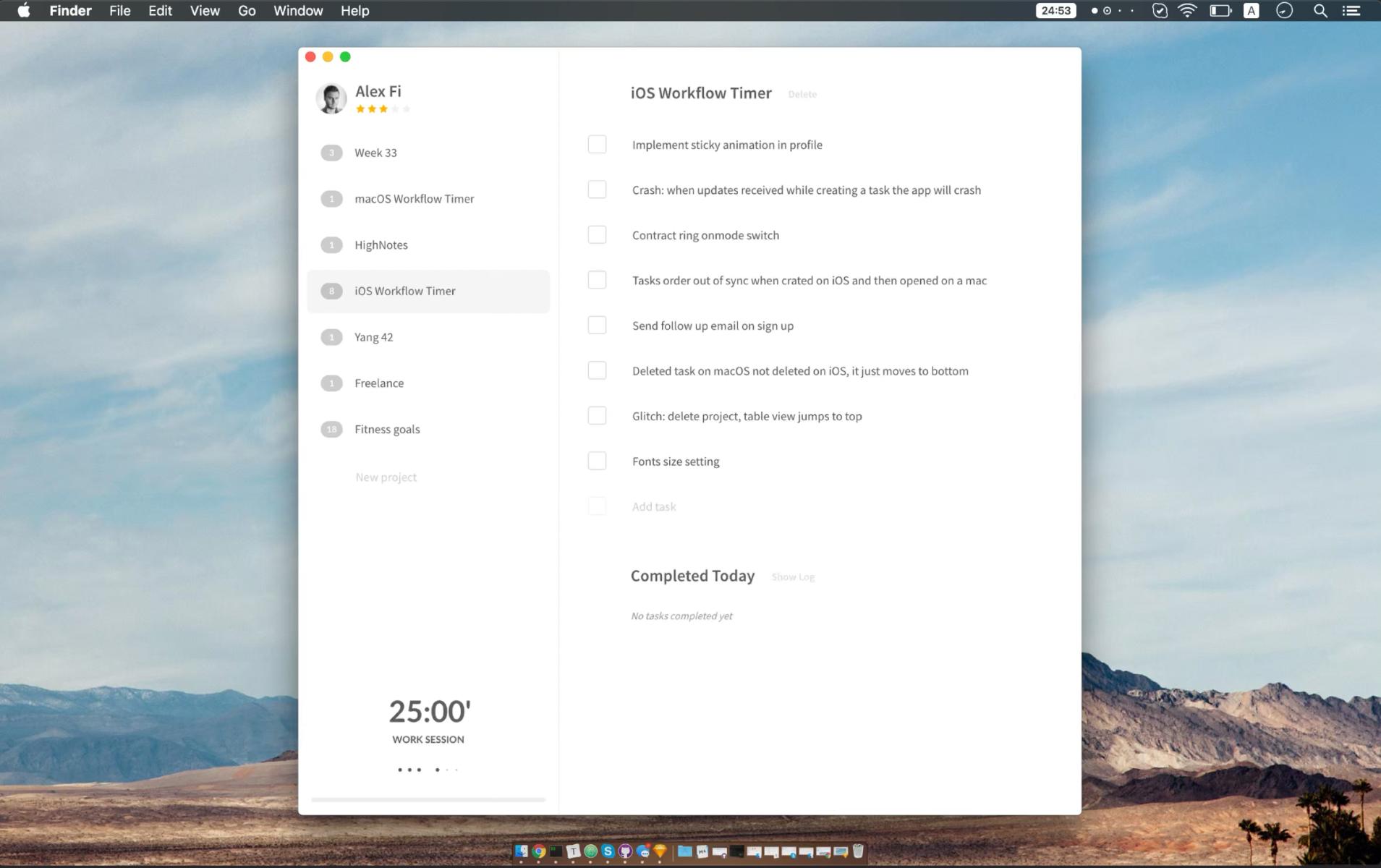The width and height of the screenshot is (1381, 868).
Task: Complete the 'Contract ring onmode switch' task
Action: pyautogui.click(x=597, y=235)
